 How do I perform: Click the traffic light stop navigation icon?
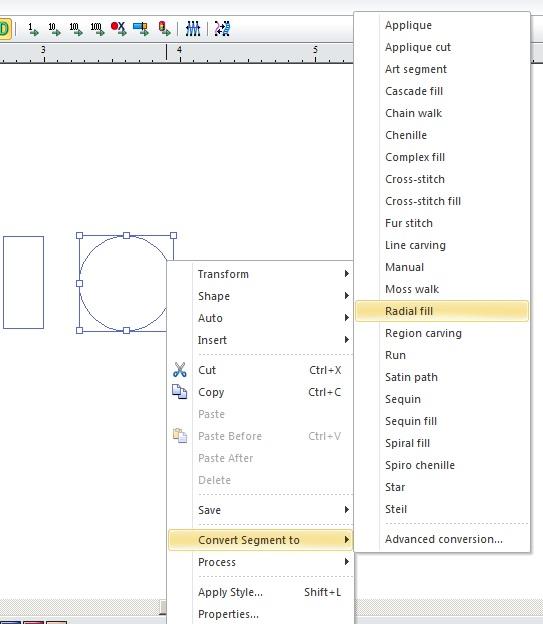tap(164, 29)
